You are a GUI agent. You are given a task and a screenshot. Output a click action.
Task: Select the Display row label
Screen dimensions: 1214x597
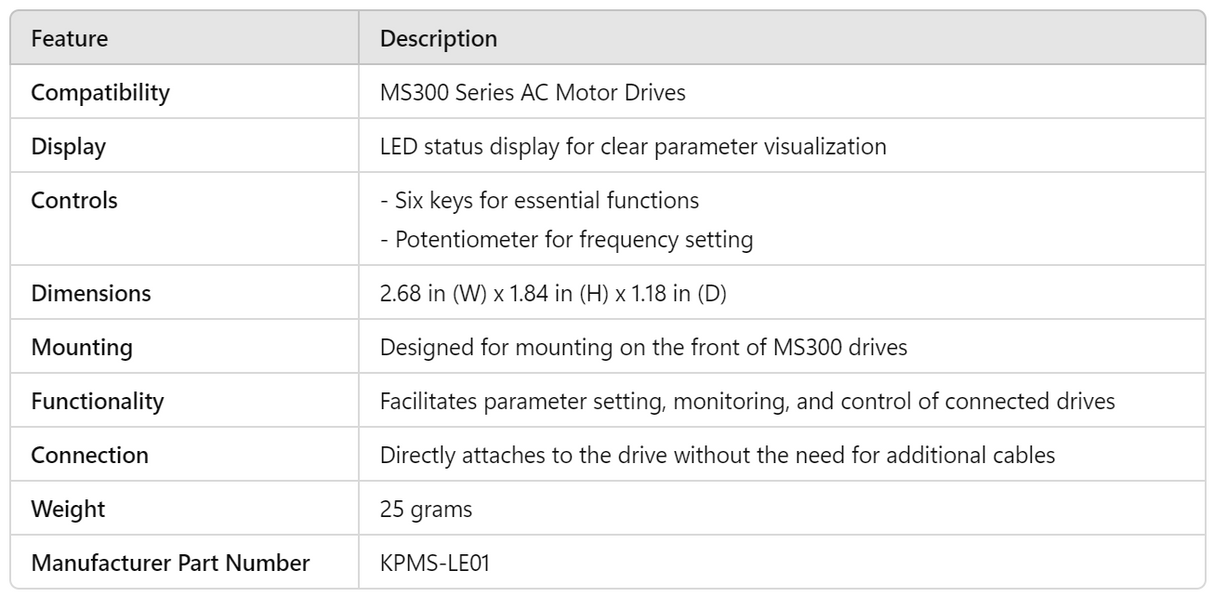68,147
